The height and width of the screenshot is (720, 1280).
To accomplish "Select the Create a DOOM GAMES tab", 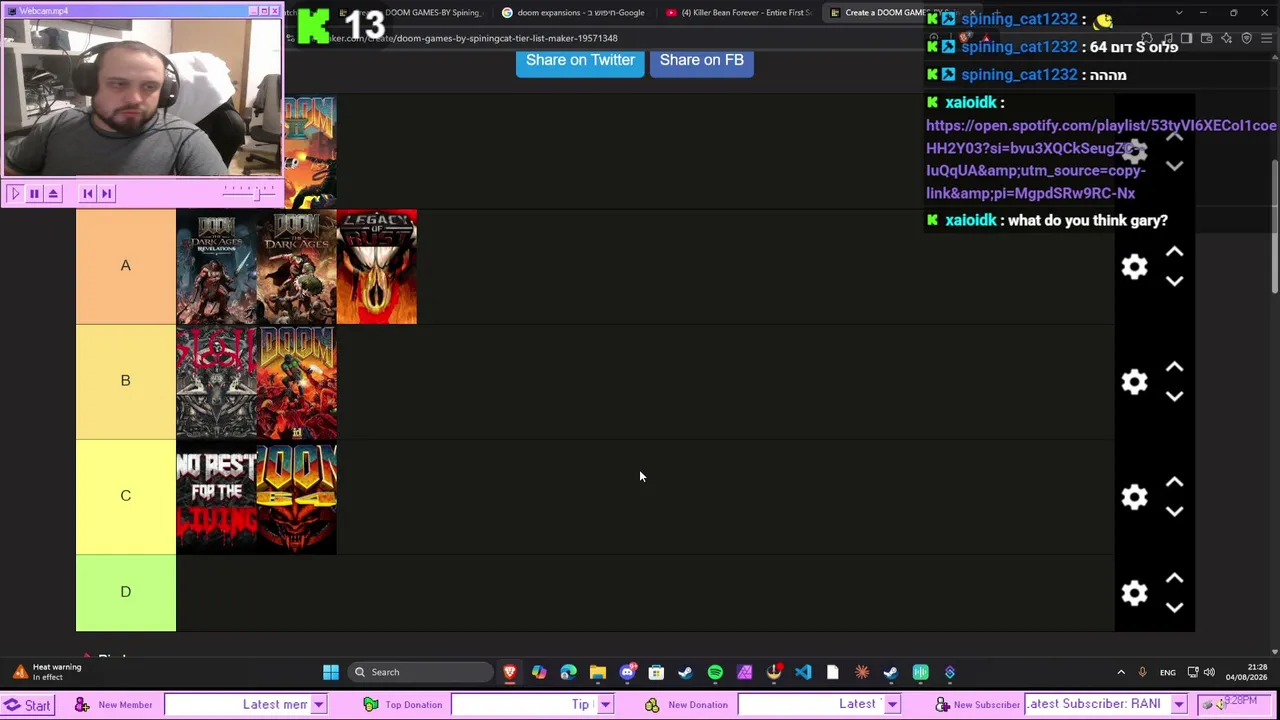I will [893, 13].
